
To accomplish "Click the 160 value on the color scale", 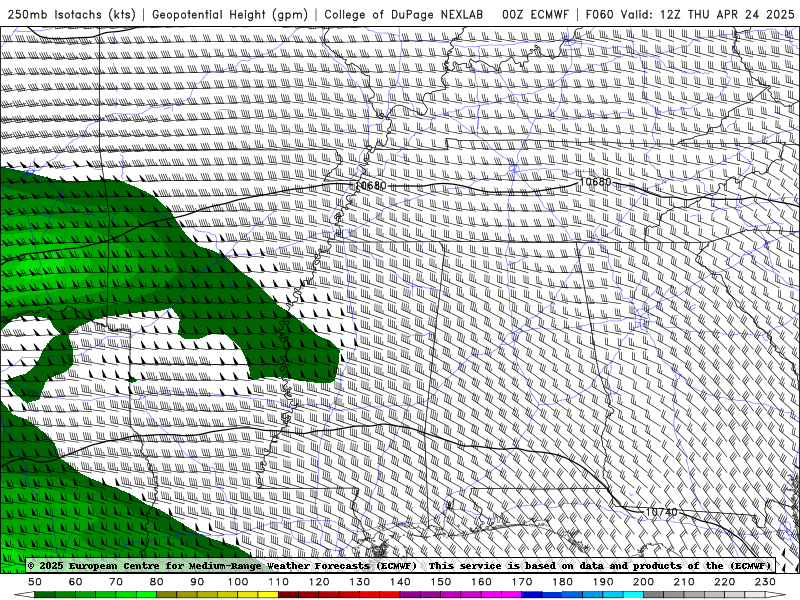I will [x=481, y=582].
